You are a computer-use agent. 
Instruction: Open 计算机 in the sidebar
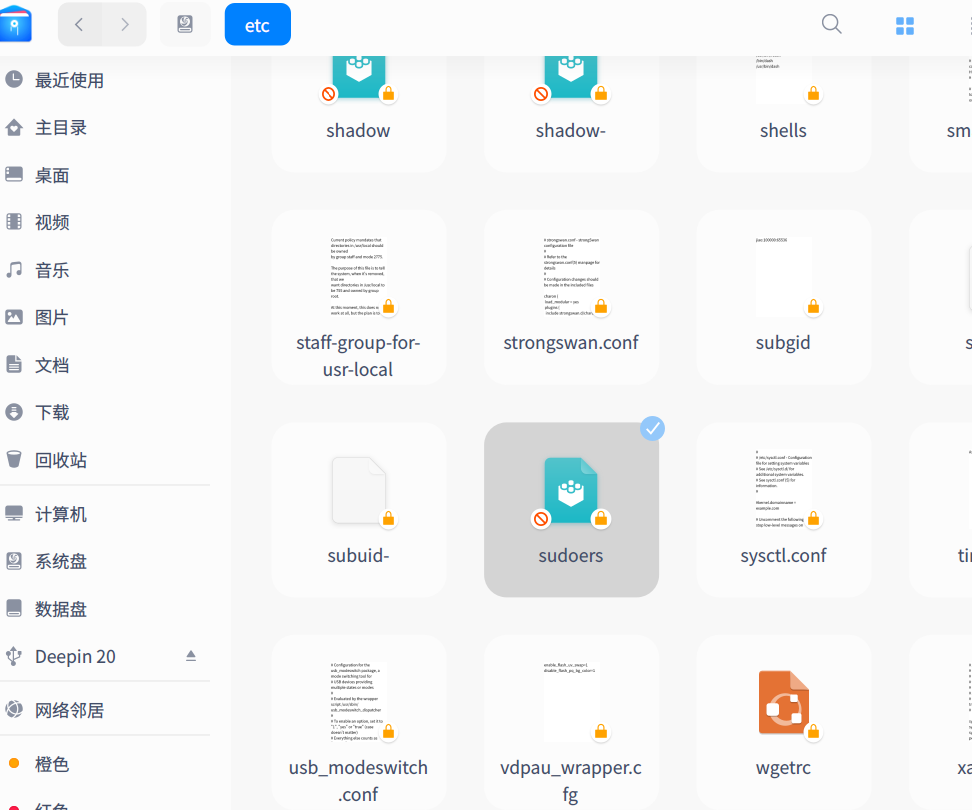click(105, 514)
